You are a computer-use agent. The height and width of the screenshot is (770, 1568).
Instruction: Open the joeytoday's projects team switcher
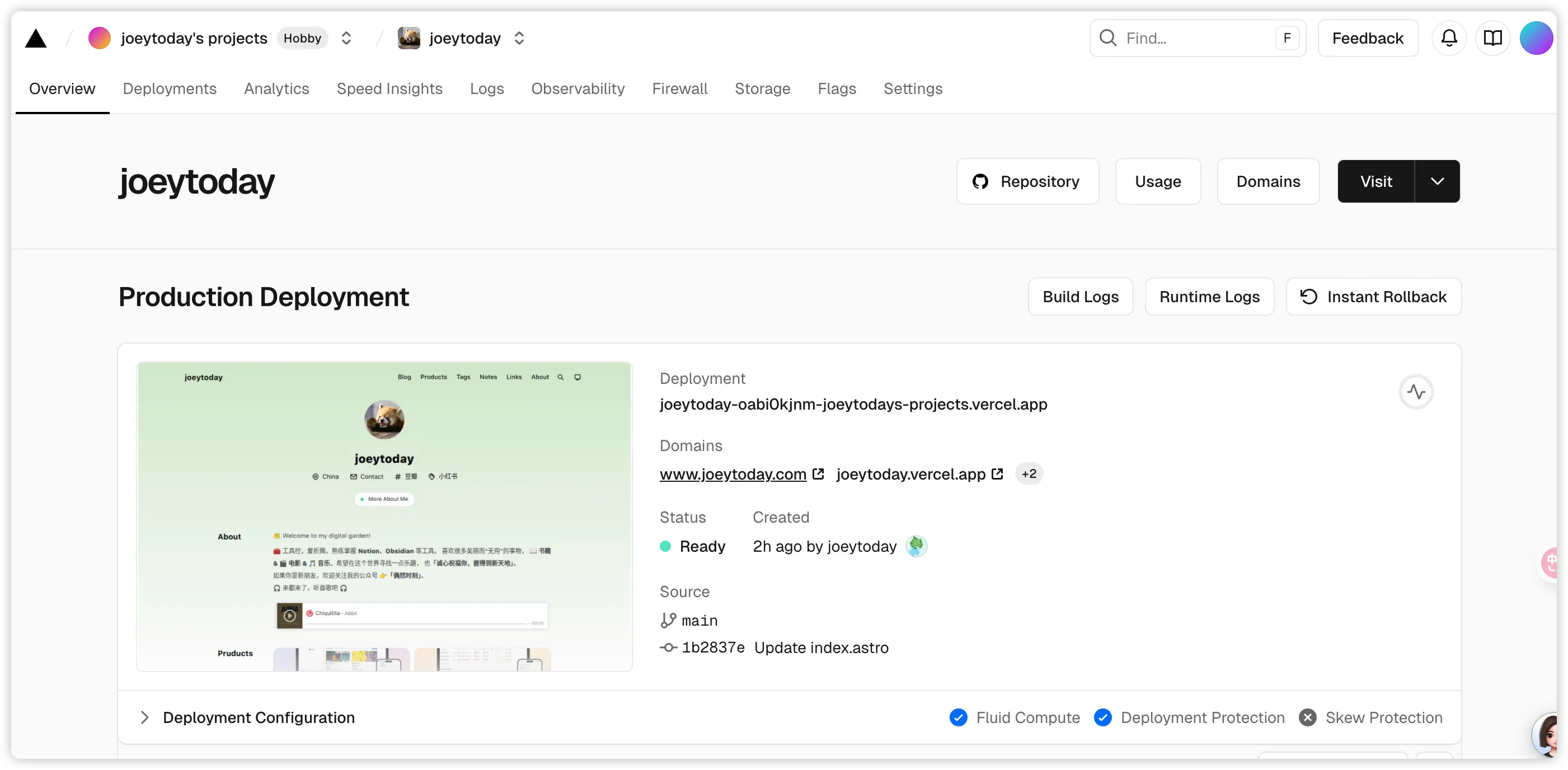coord(346,39)
